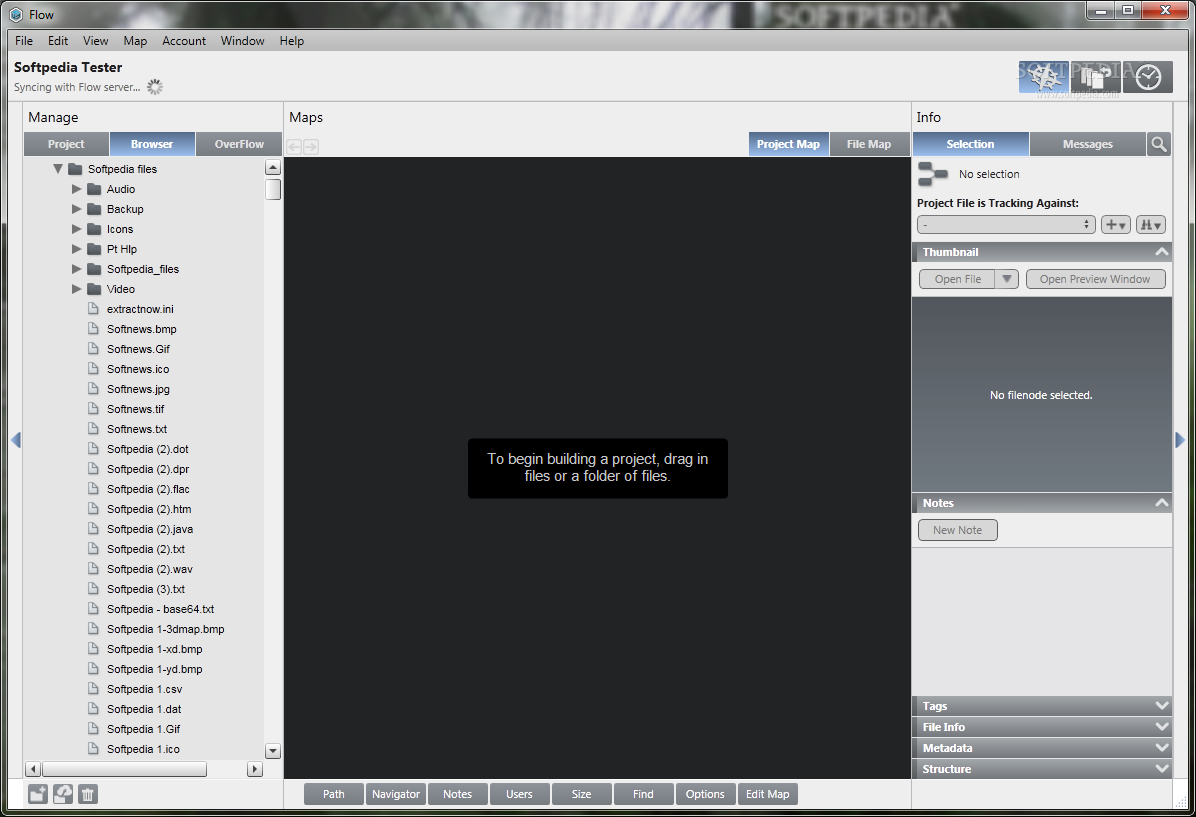Open the File menu
Screen dimensions: 1196x817
click(24, 40)
